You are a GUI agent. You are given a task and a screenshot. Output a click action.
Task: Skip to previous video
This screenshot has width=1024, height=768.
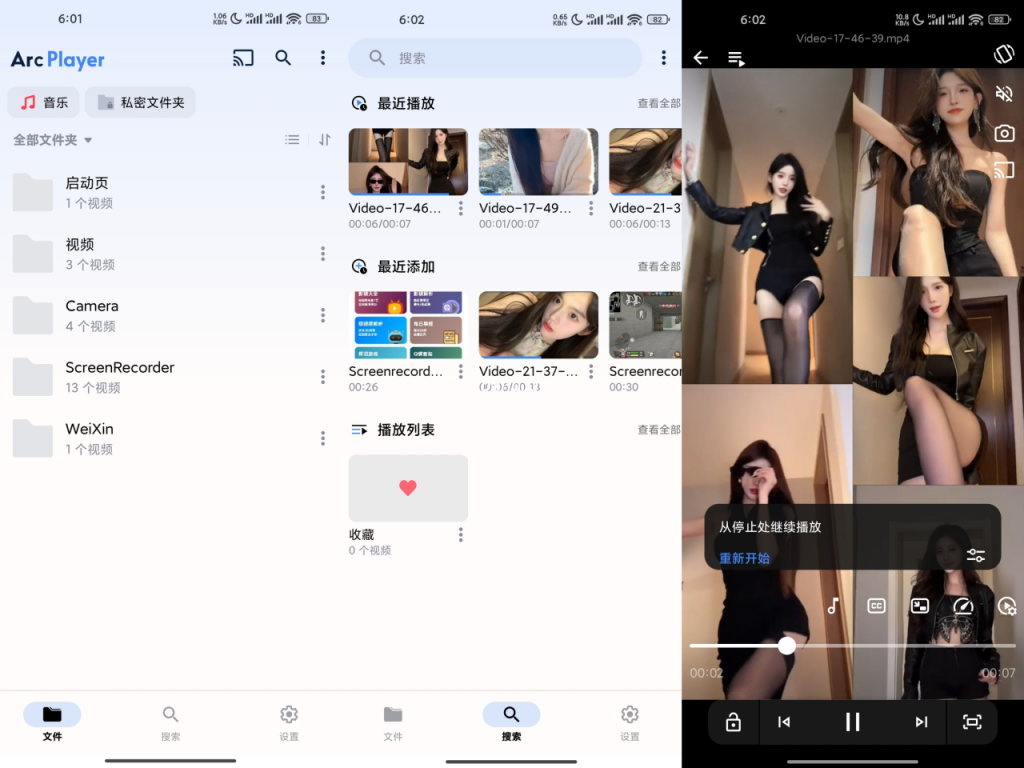click(784, 722)
